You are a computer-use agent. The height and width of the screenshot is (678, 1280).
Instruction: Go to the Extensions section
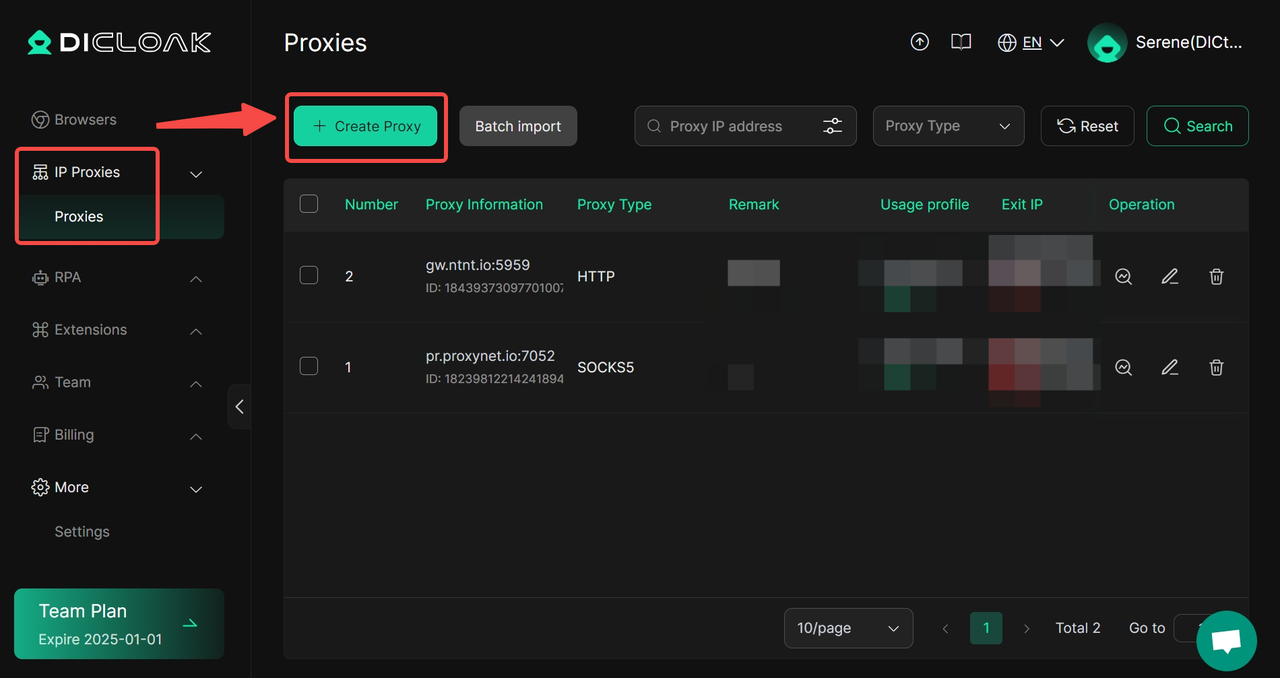coord(91,329)
